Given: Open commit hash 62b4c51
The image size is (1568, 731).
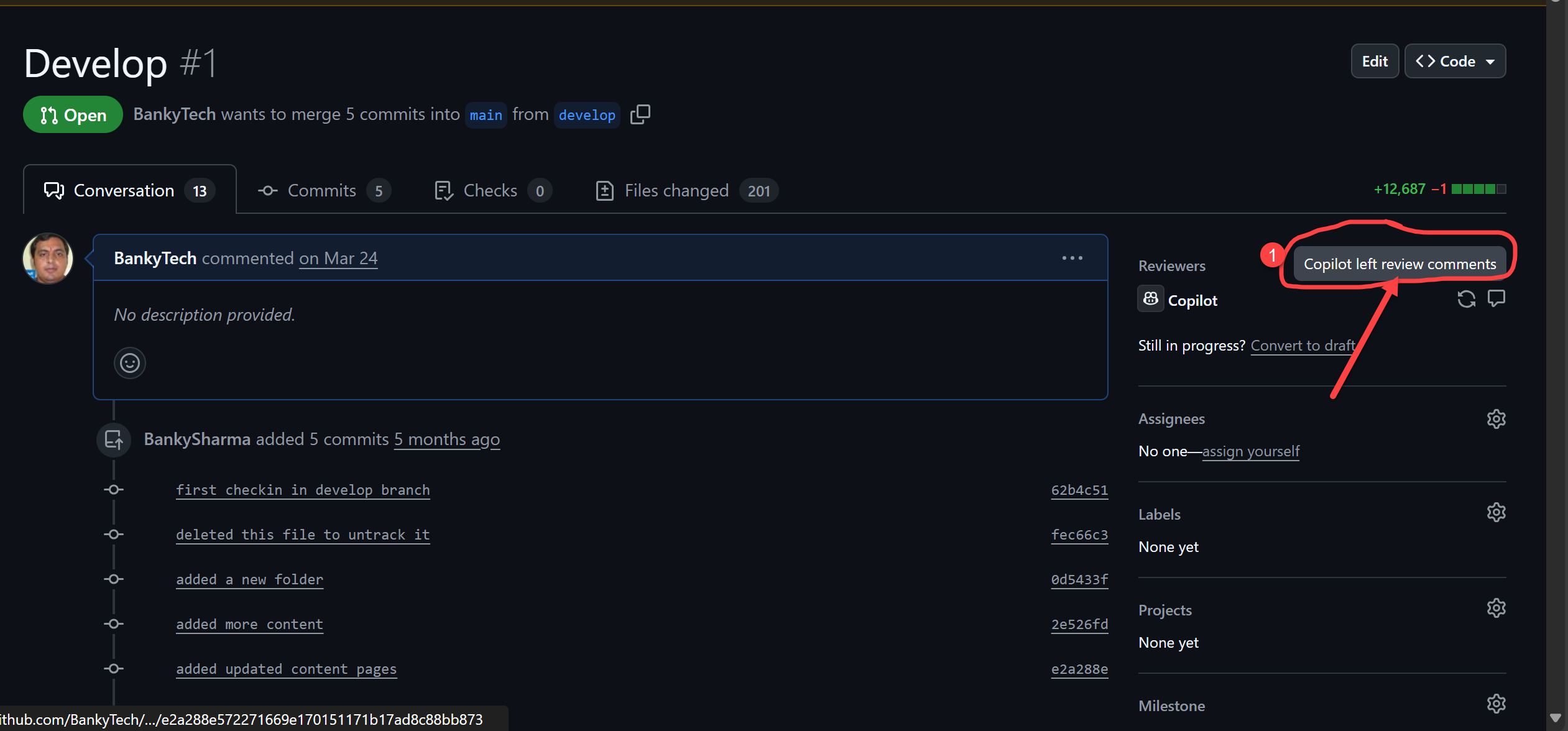Looking at the screenshot, I should (1079, 490).
